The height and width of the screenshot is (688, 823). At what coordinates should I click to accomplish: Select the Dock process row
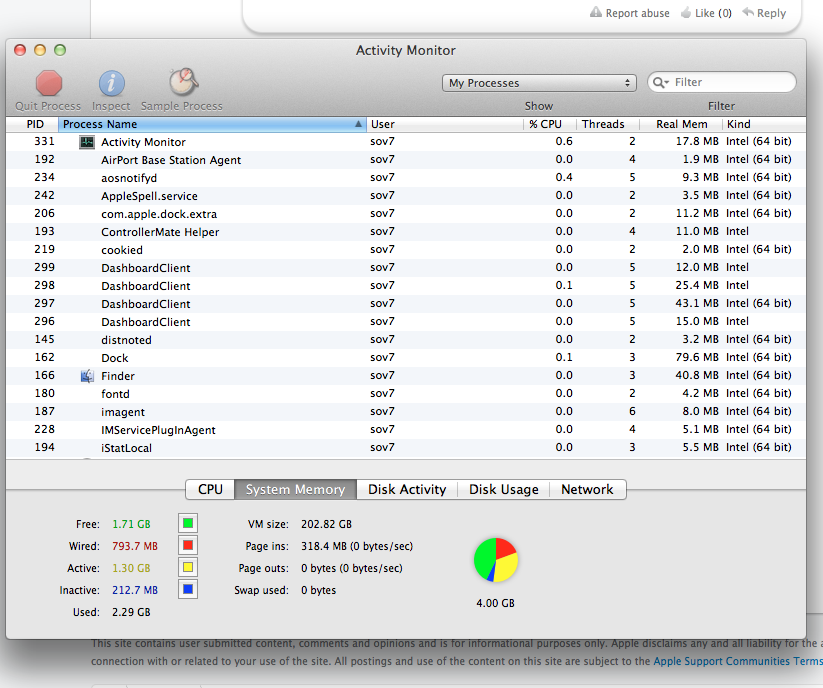(x=406, y=357)
